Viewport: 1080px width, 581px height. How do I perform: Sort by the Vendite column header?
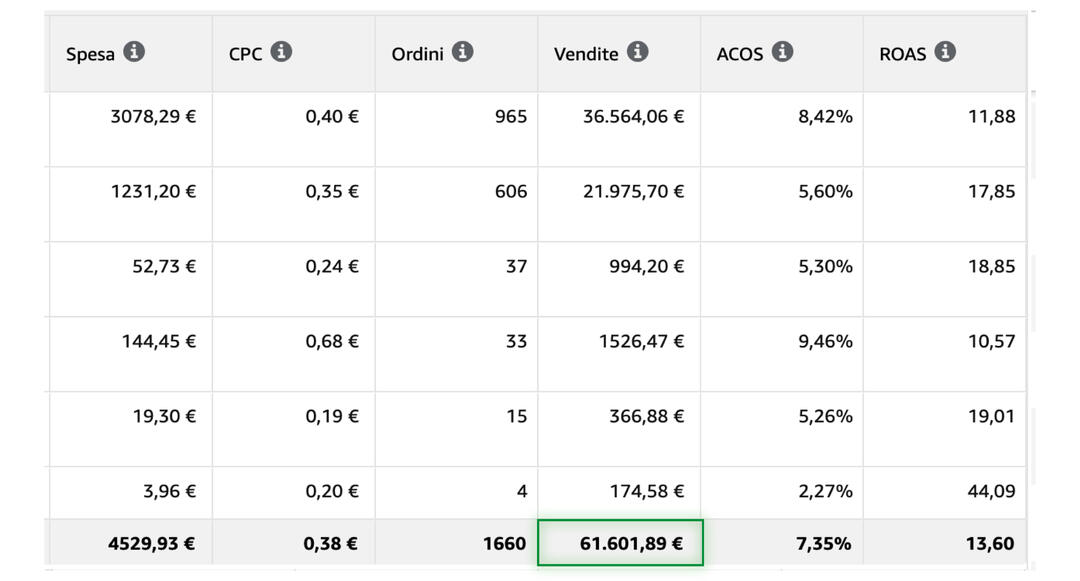(586, 54)
